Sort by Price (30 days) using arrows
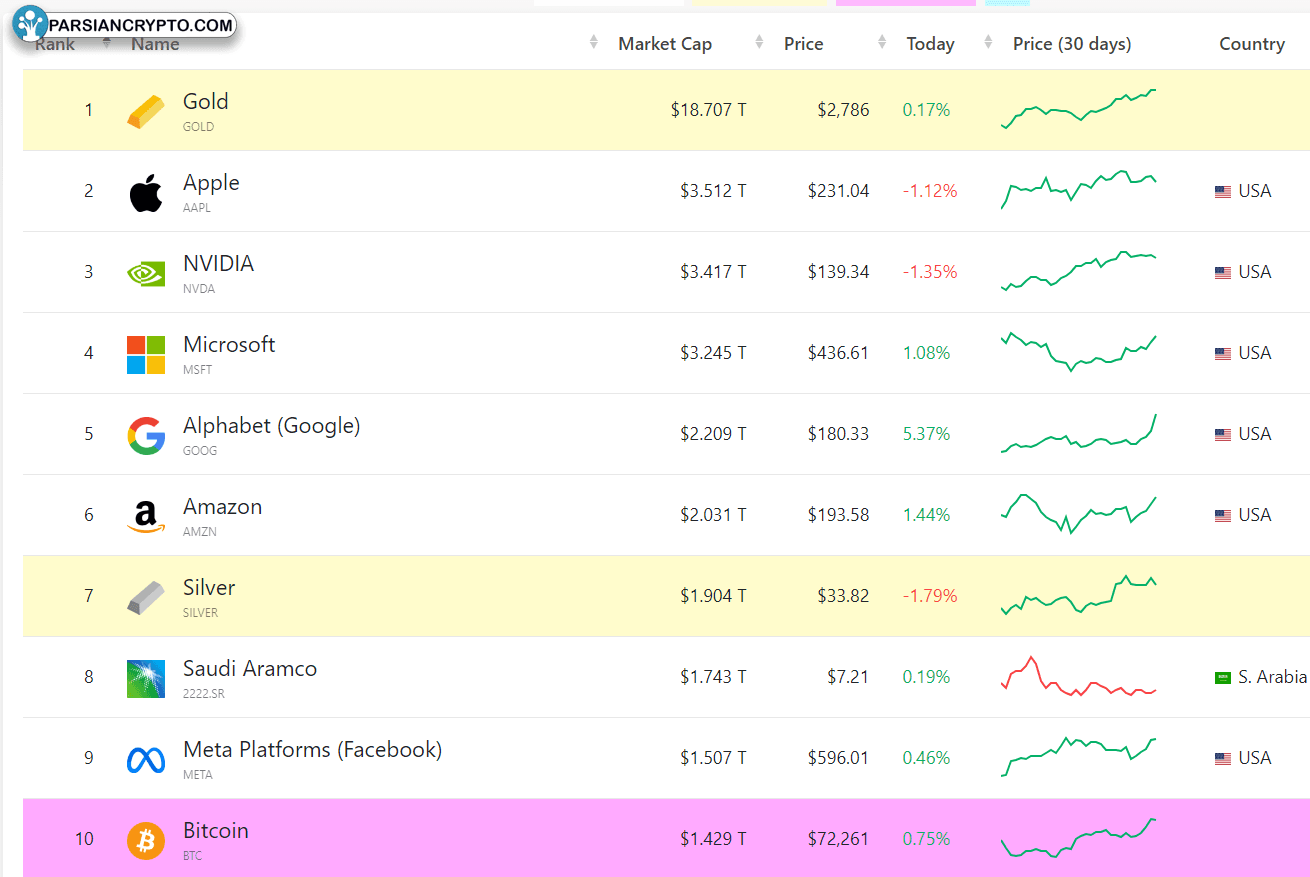 [989, 42]
